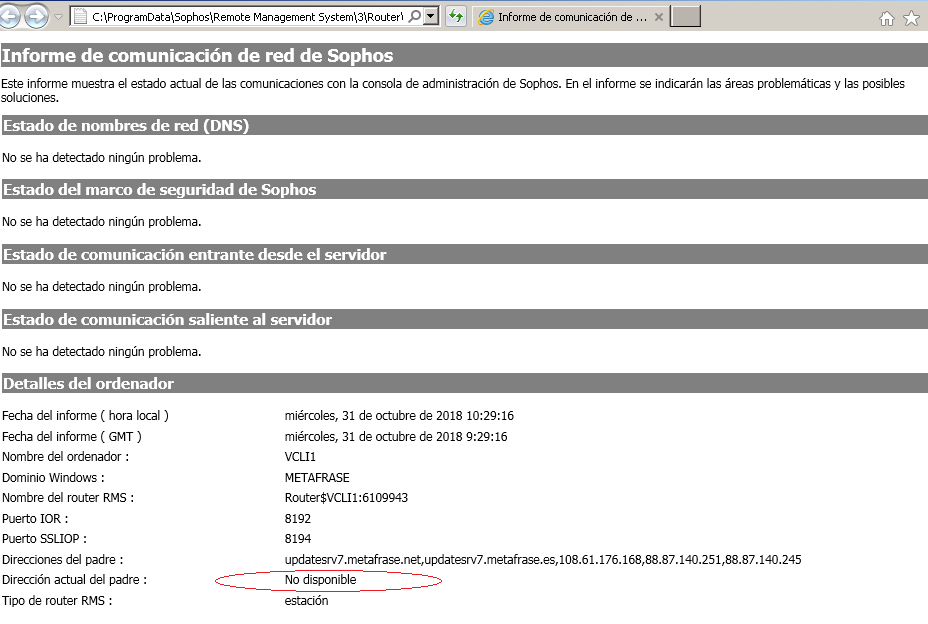The width and height of the screenshot is (928, 624).
Task: Open a new blank tab button
Action: coord(685,17)
